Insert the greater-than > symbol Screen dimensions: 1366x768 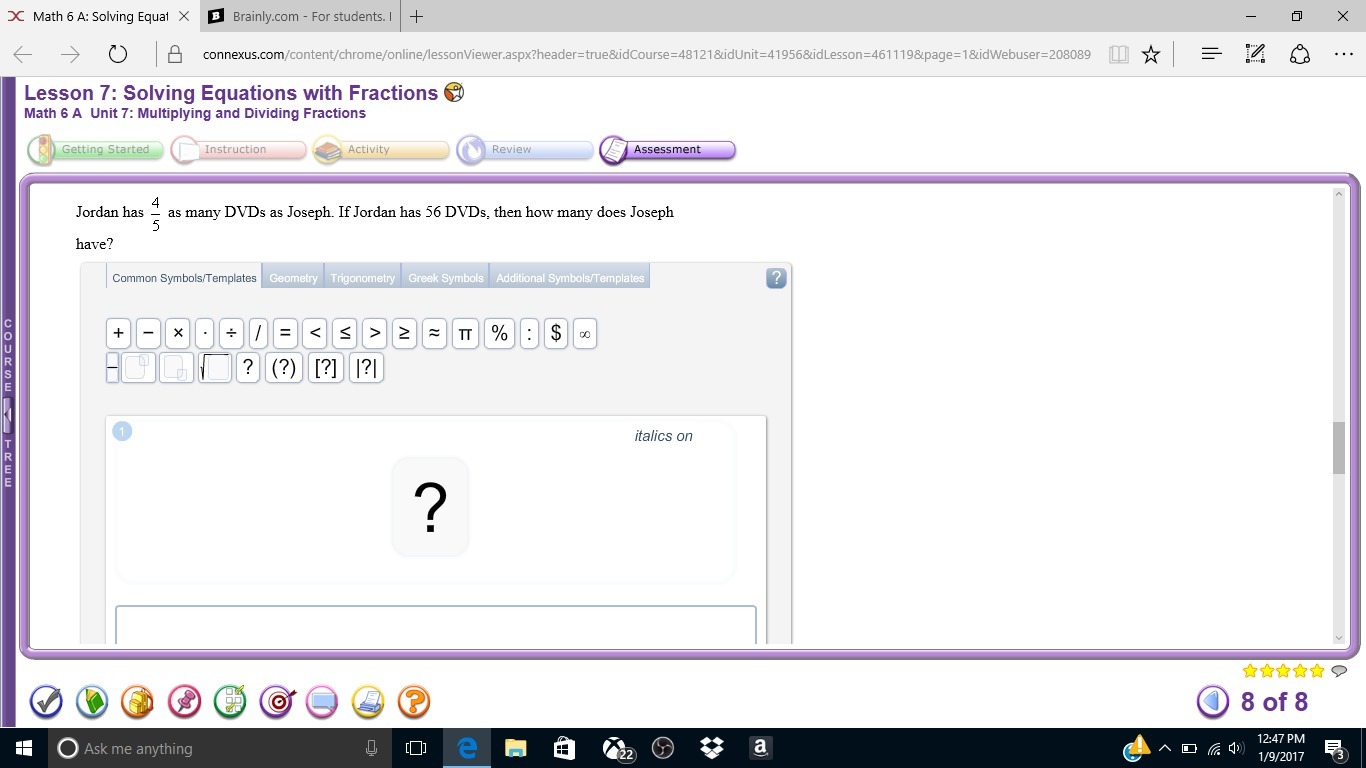tap(374, 333)
